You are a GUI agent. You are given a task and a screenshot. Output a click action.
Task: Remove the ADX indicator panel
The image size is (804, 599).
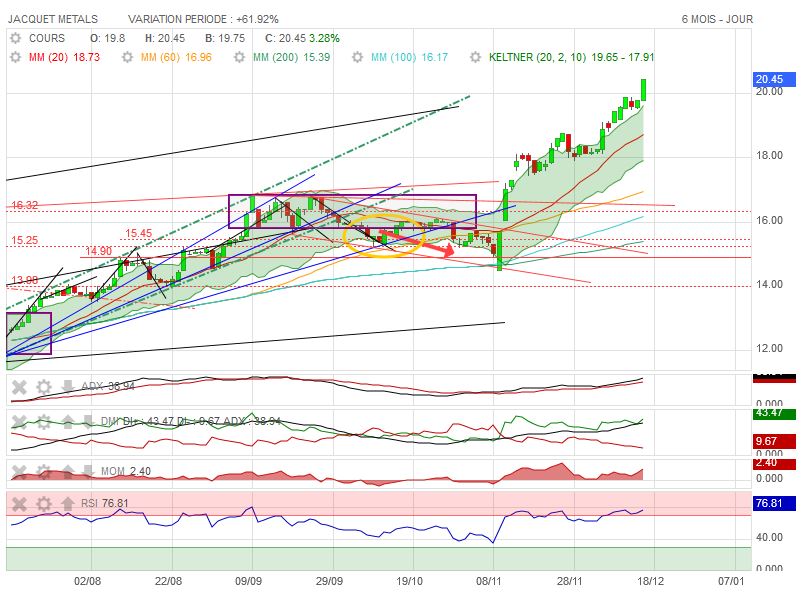[x=19, y=386]
